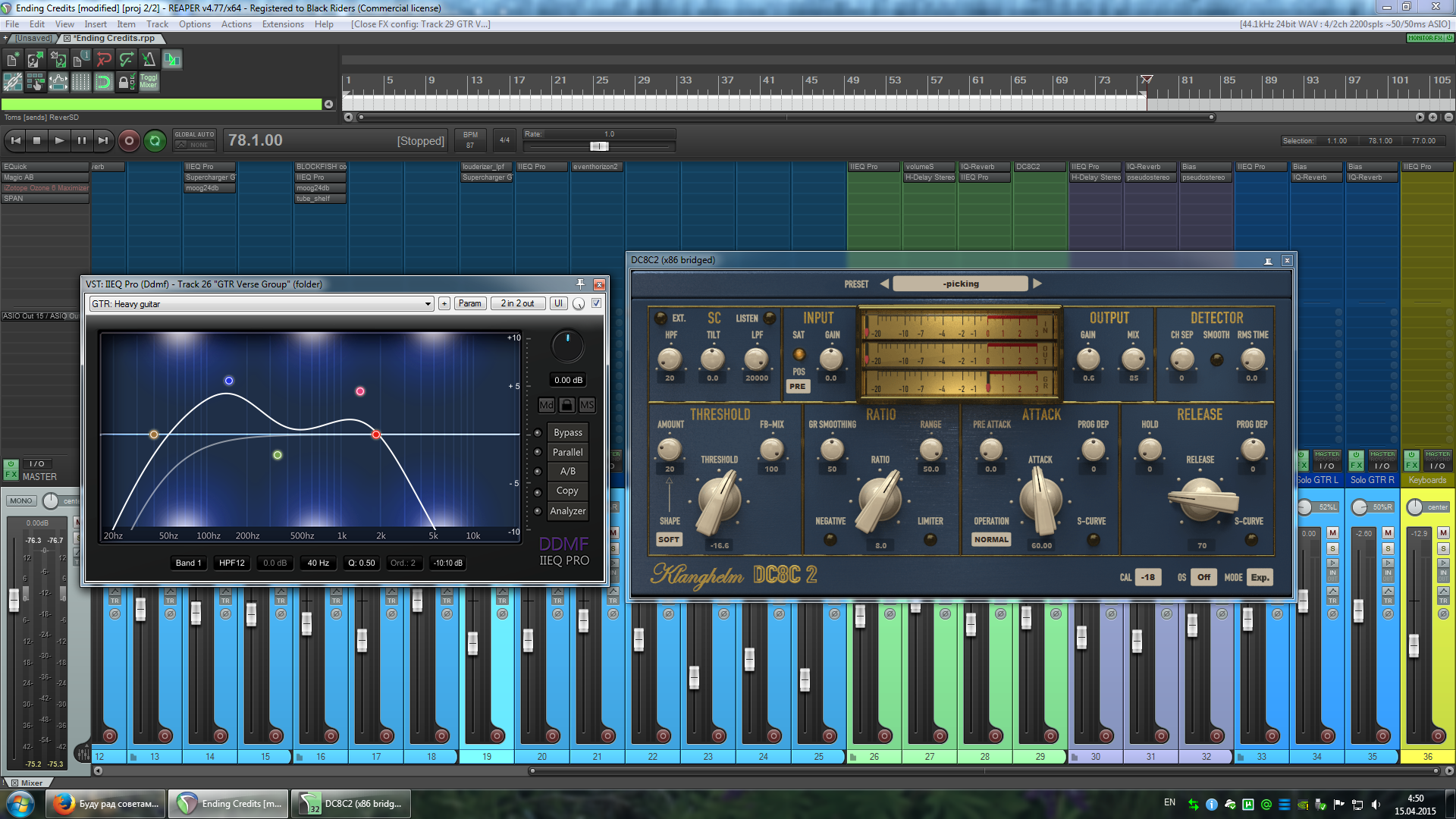Image resolution: width=1456 pixels, height=819 pixels.
Task: Toggle the PRE button in DC8C2 input
Action: click(x=797, y=386)
